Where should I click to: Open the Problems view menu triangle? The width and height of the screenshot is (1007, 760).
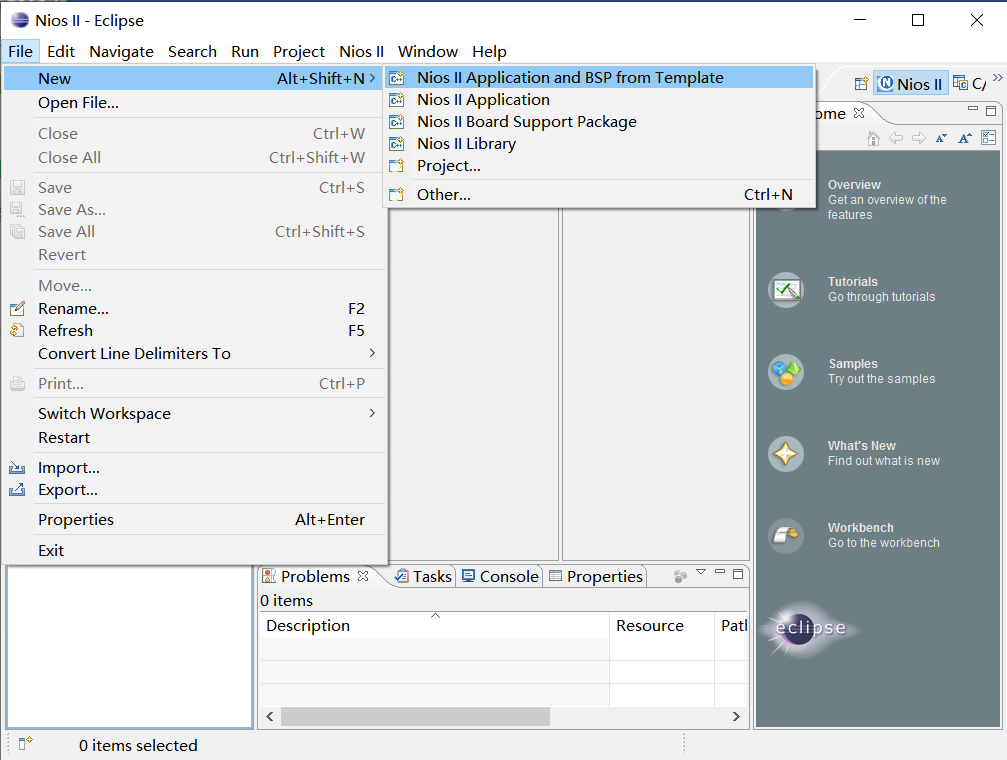701,574
